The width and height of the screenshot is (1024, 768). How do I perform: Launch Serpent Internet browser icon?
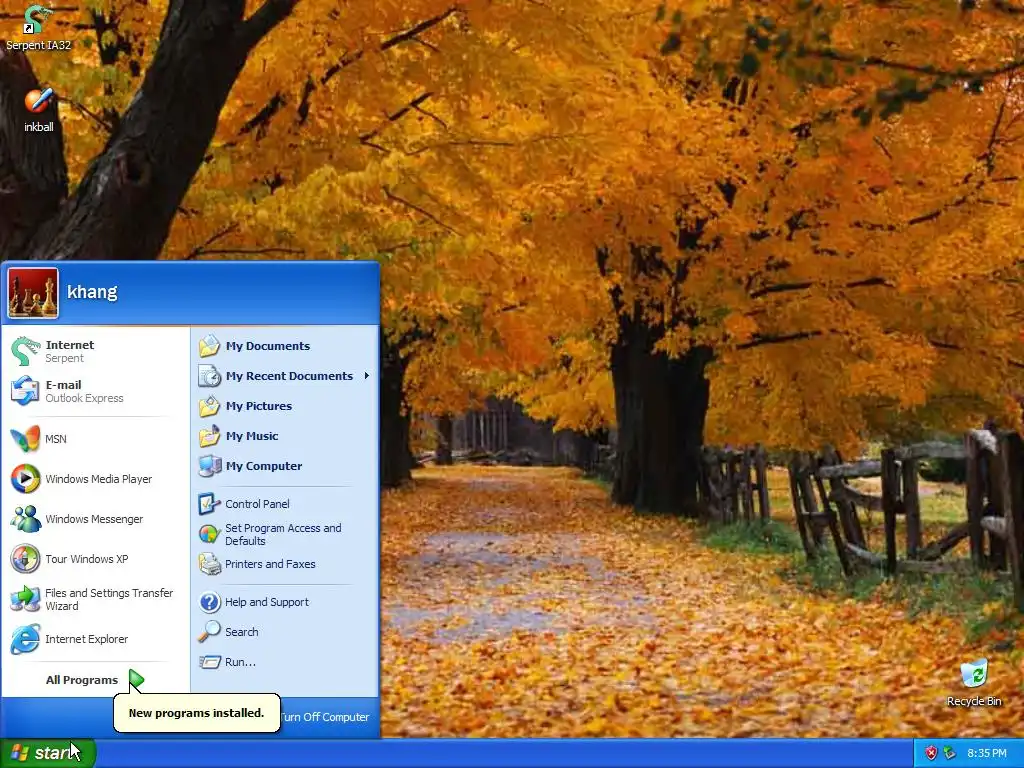pos(25,351)
